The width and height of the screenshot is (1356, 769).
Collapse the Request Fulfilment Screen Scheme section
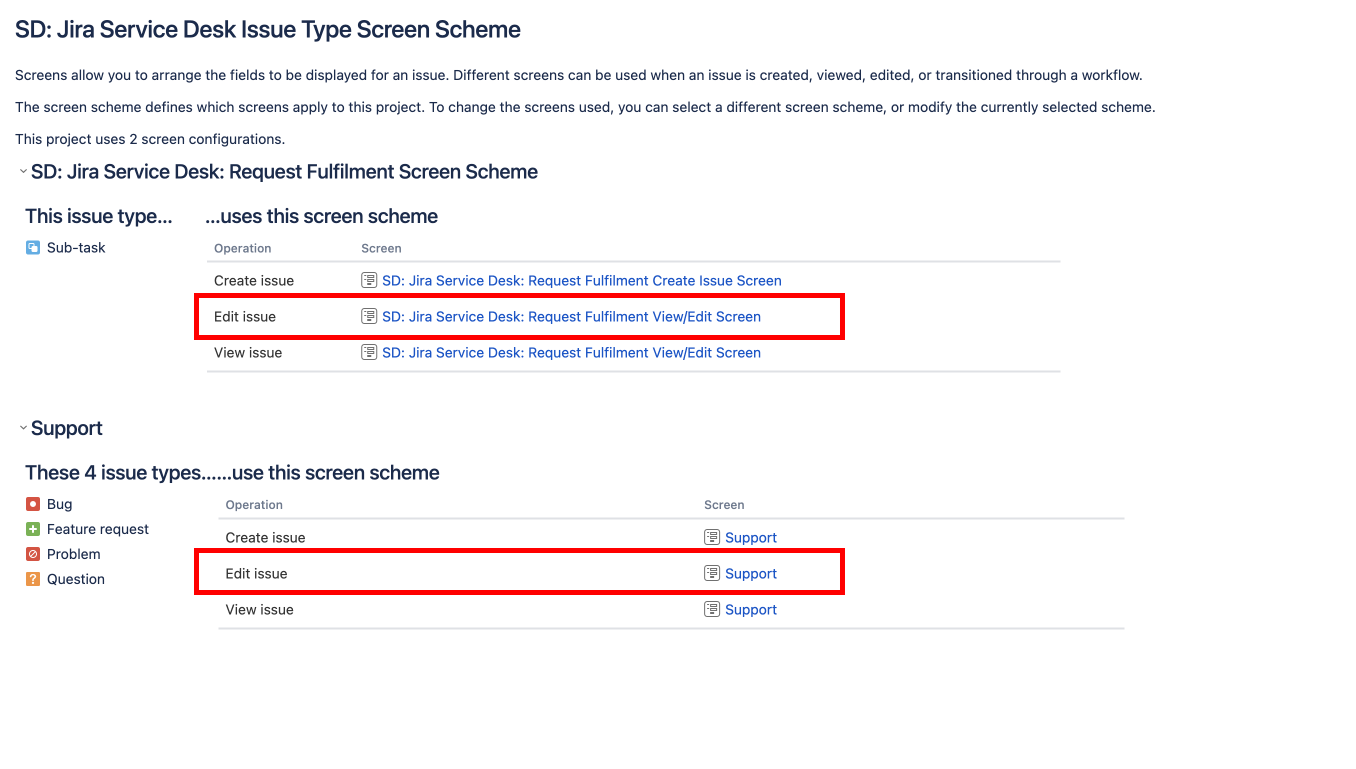(x=22, y=172)
